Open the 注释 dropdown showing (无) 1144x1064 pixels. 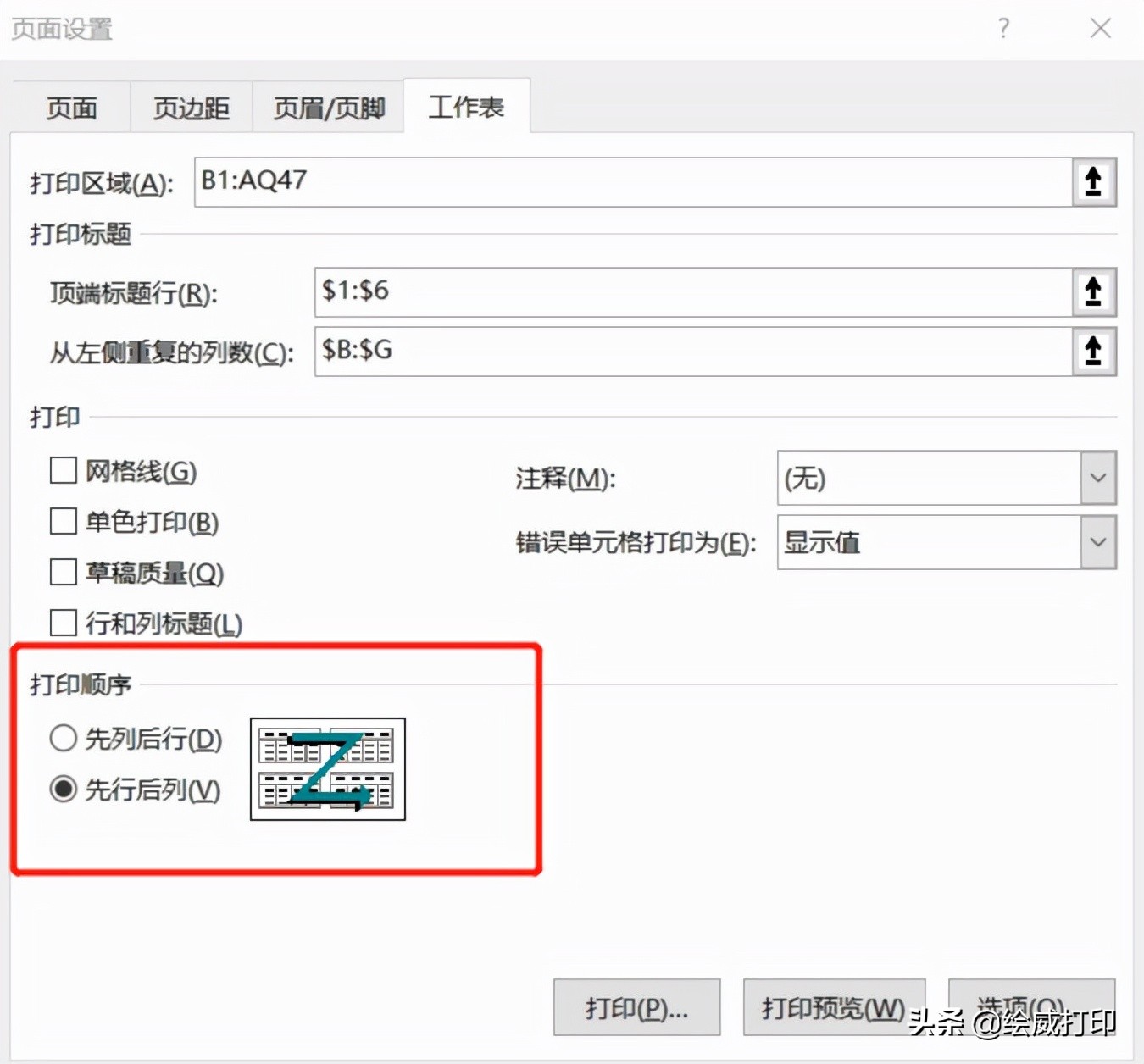pos(1098,478)
